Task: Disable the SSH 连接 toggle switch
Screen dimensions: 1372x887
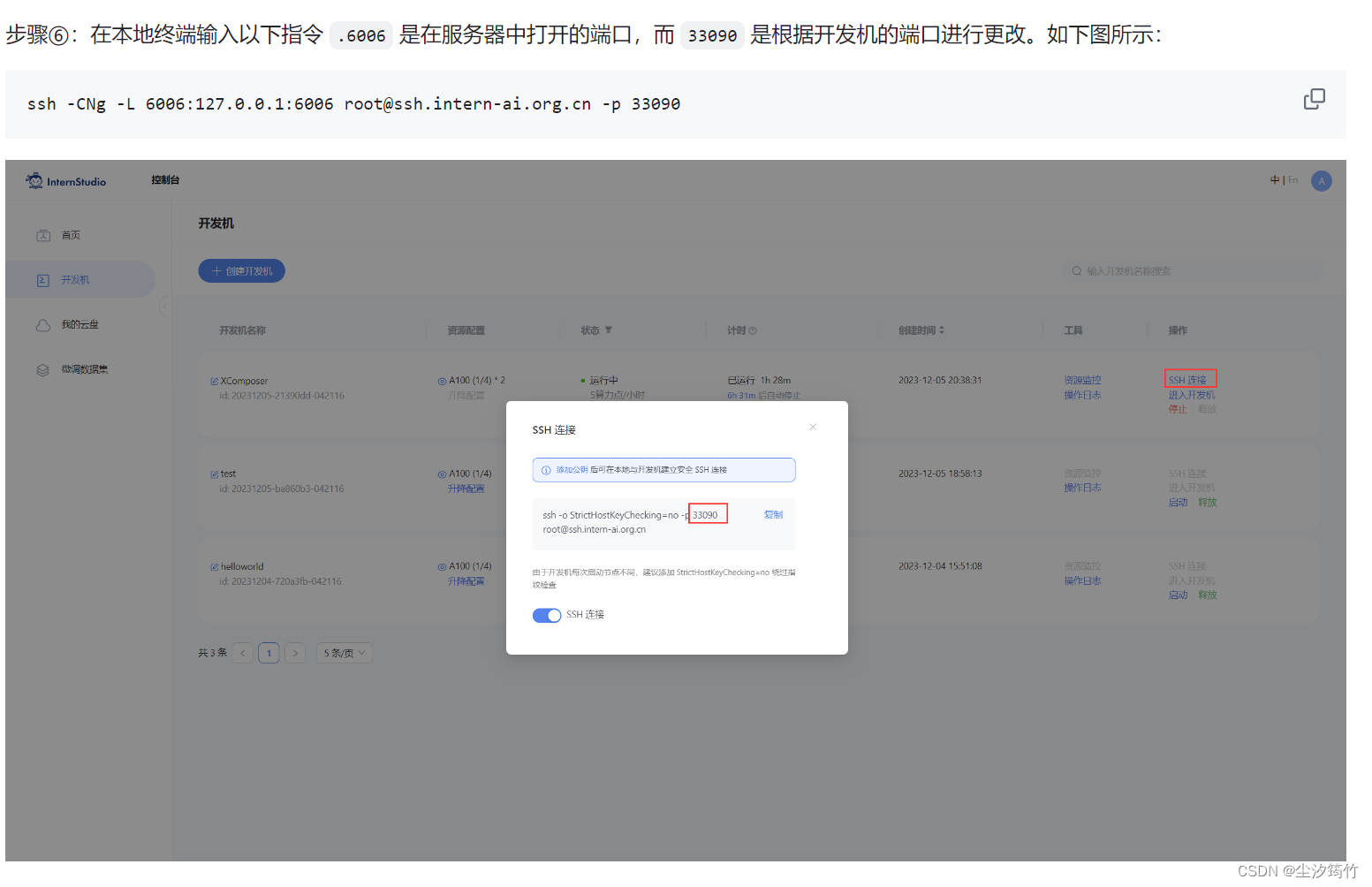Action: point(547,615)
